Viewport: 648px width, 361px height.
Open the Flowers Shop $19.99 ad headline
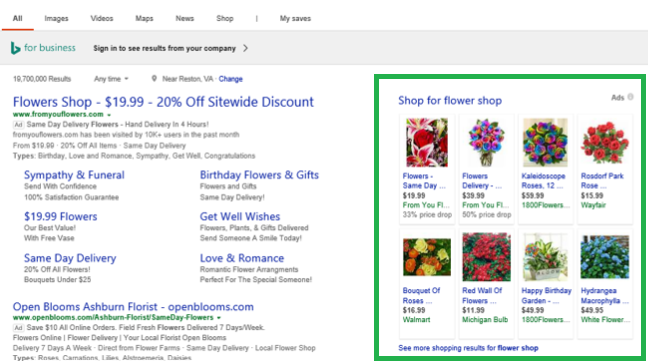click(163, 102)
